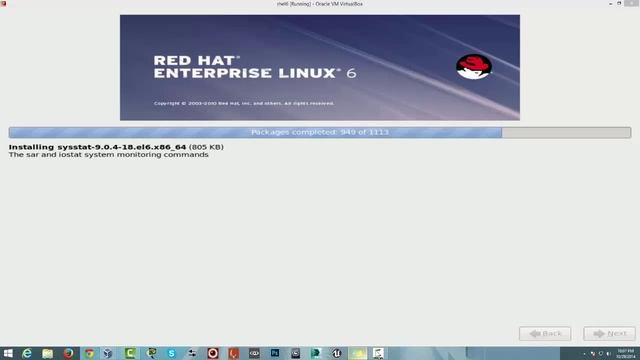Open the rightmost taskbar app icon

coord(378,353)
